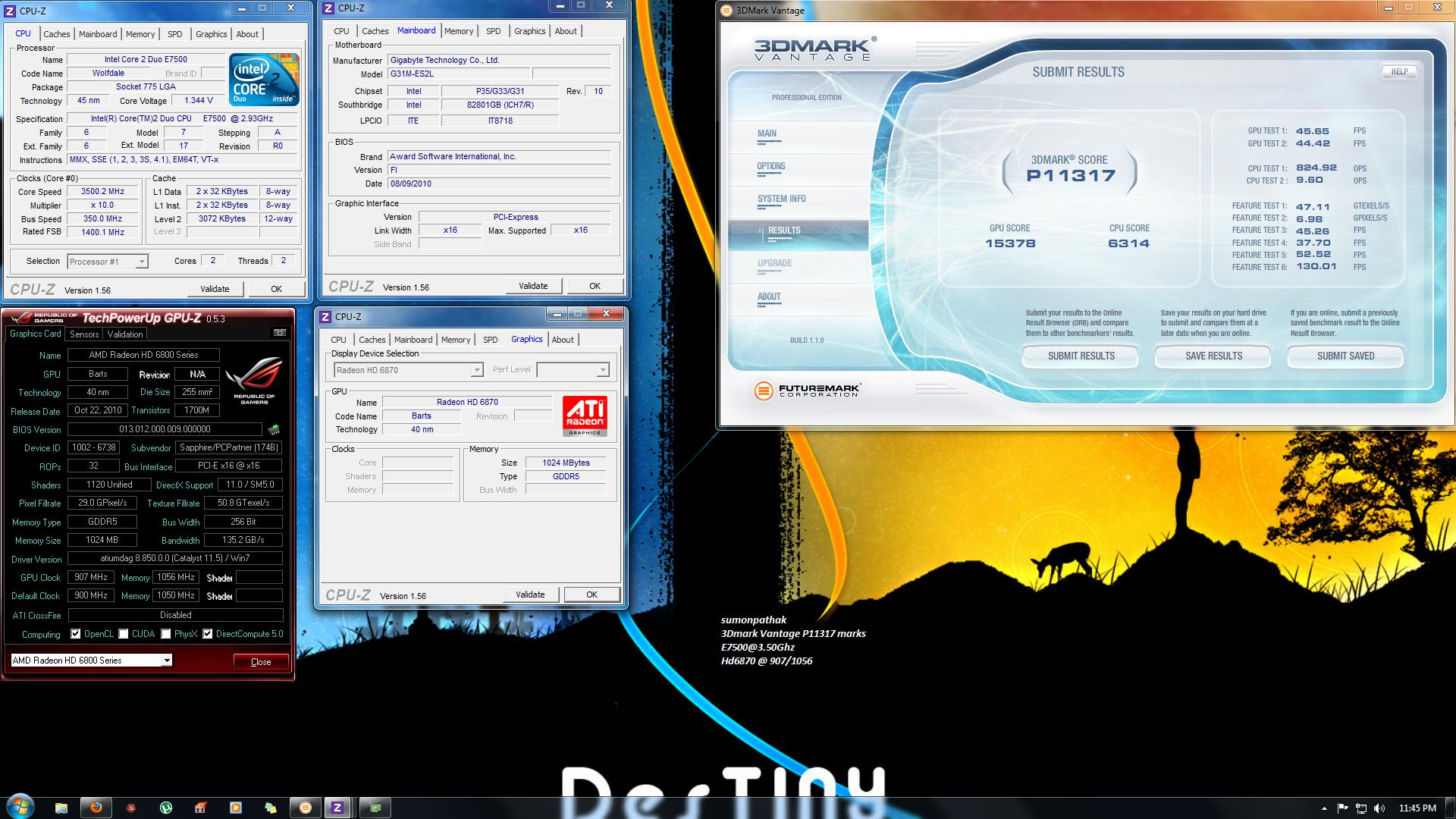Toggle the PhysX checkbox in GPU-Z
The image size is (1456, 819).
165,634
